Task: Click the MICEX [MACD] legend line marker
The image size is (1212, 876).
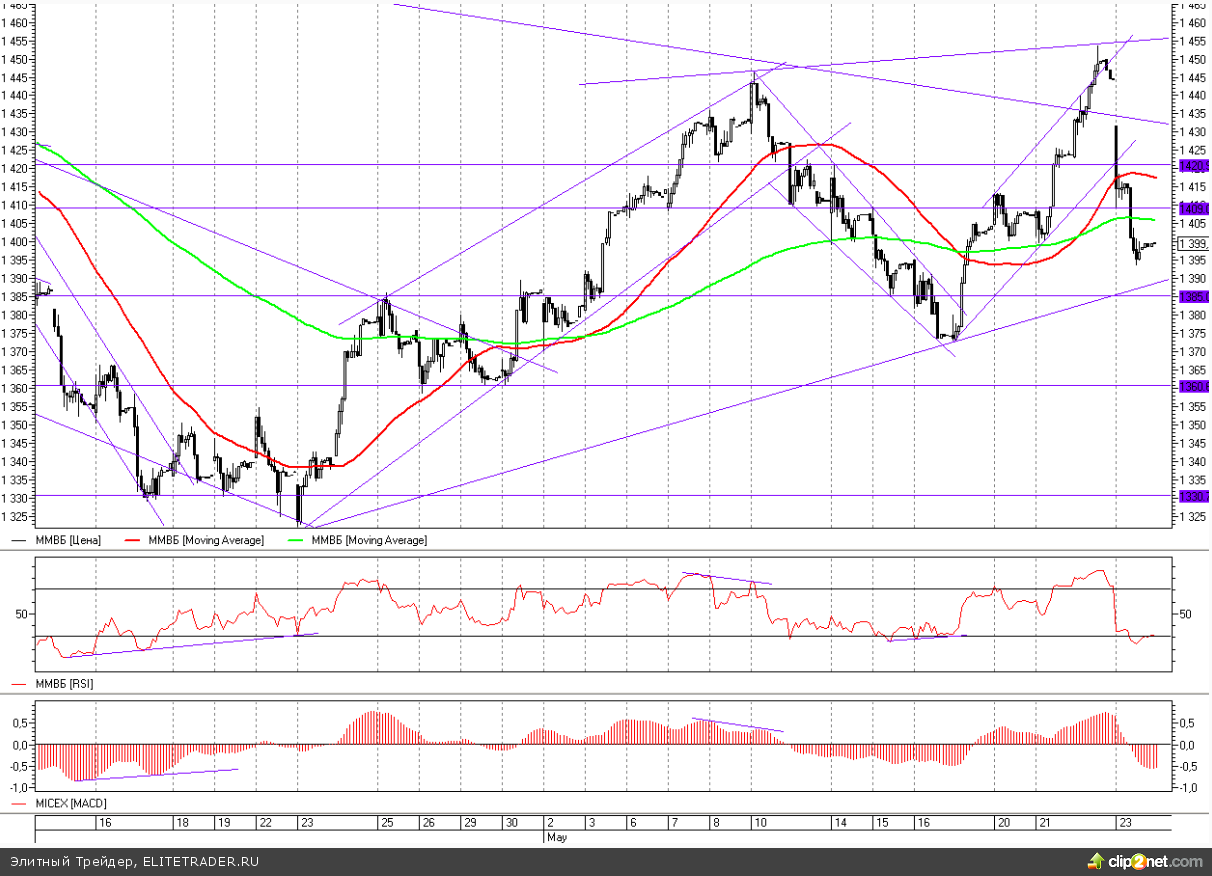Action: click(19, 804)
